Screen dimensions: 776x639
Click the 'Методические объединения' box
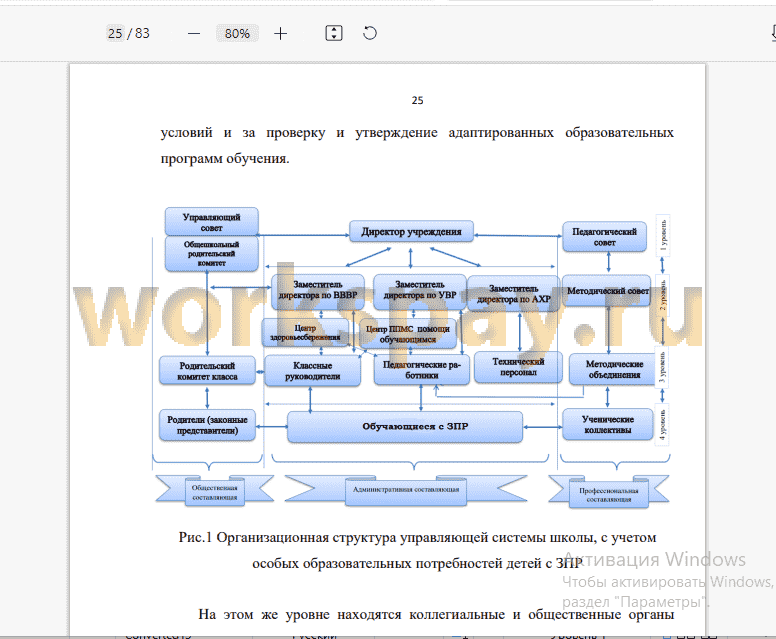(x=614, y=370)
